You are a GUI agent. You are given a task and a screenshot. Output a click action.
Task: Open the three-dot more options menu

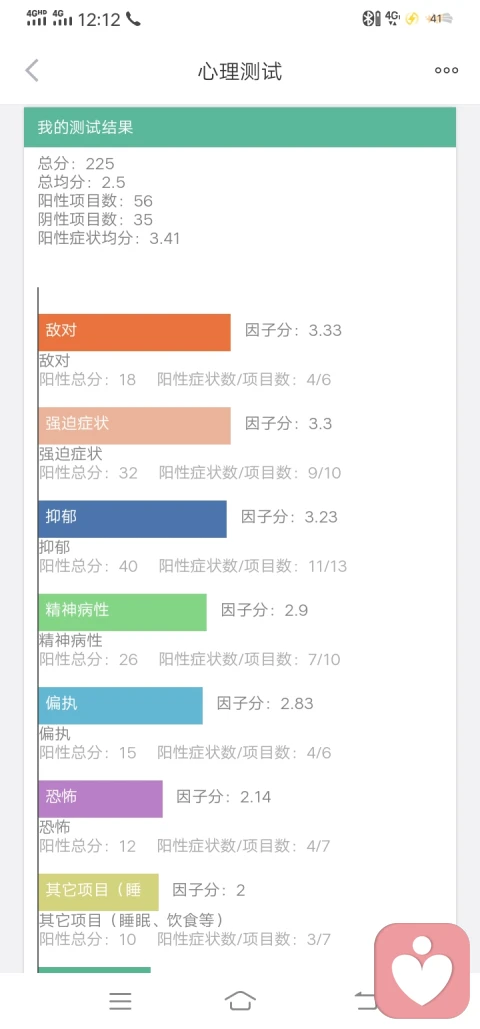447,70
